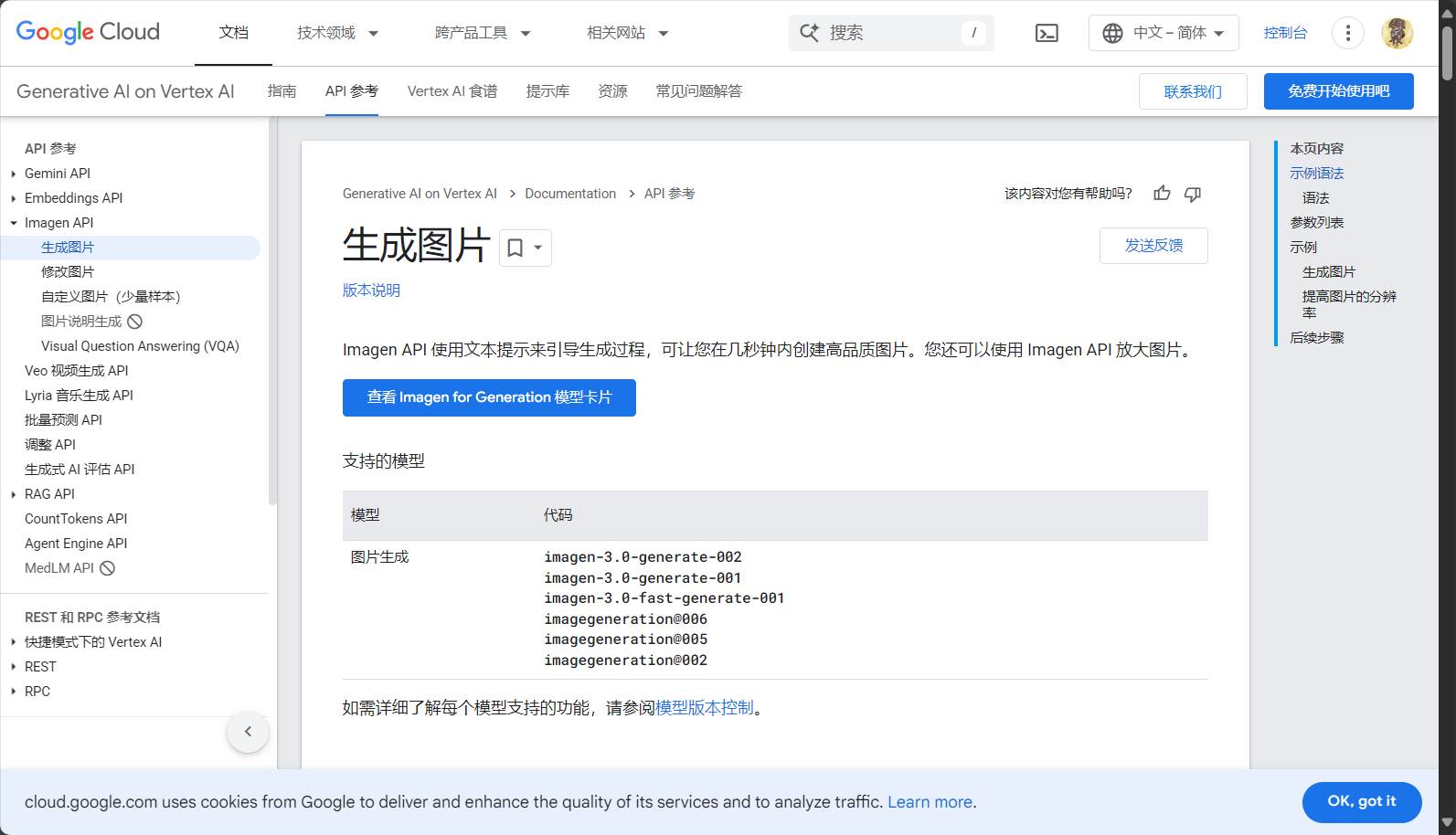
Task: Switch to the 提示库 tab
Action: [x=547, y=91]
